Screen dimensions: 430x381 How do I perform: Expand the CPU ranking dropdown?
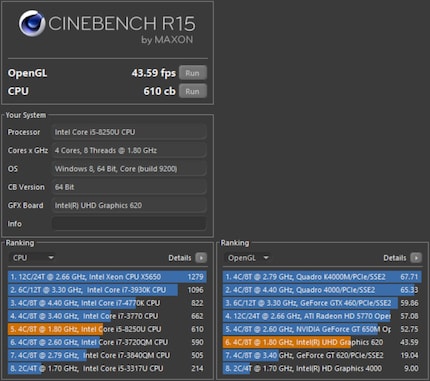32,258
